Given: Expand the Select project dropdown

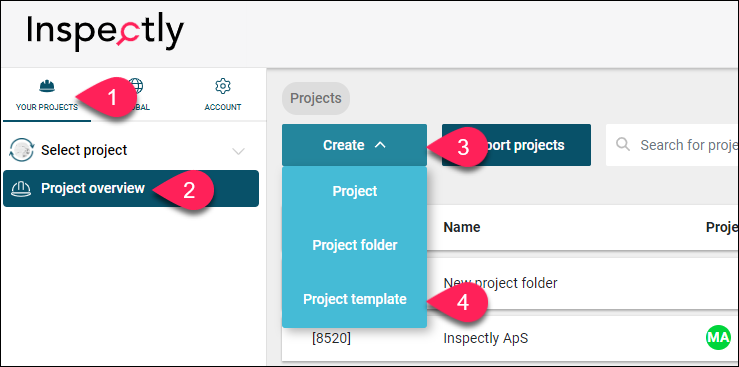Looking at the screenshot, I should [131, 150].
